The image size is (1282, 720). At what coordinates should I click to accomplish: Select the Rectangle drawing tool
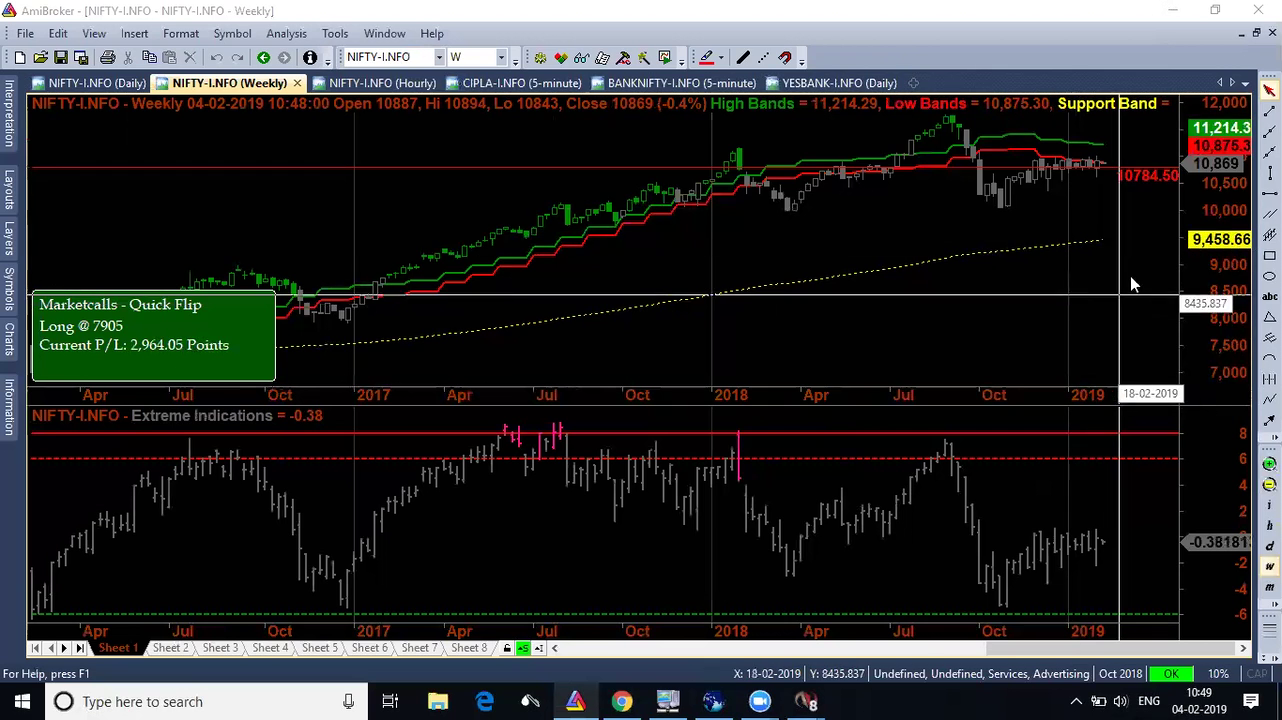[x=1269, y=255]
